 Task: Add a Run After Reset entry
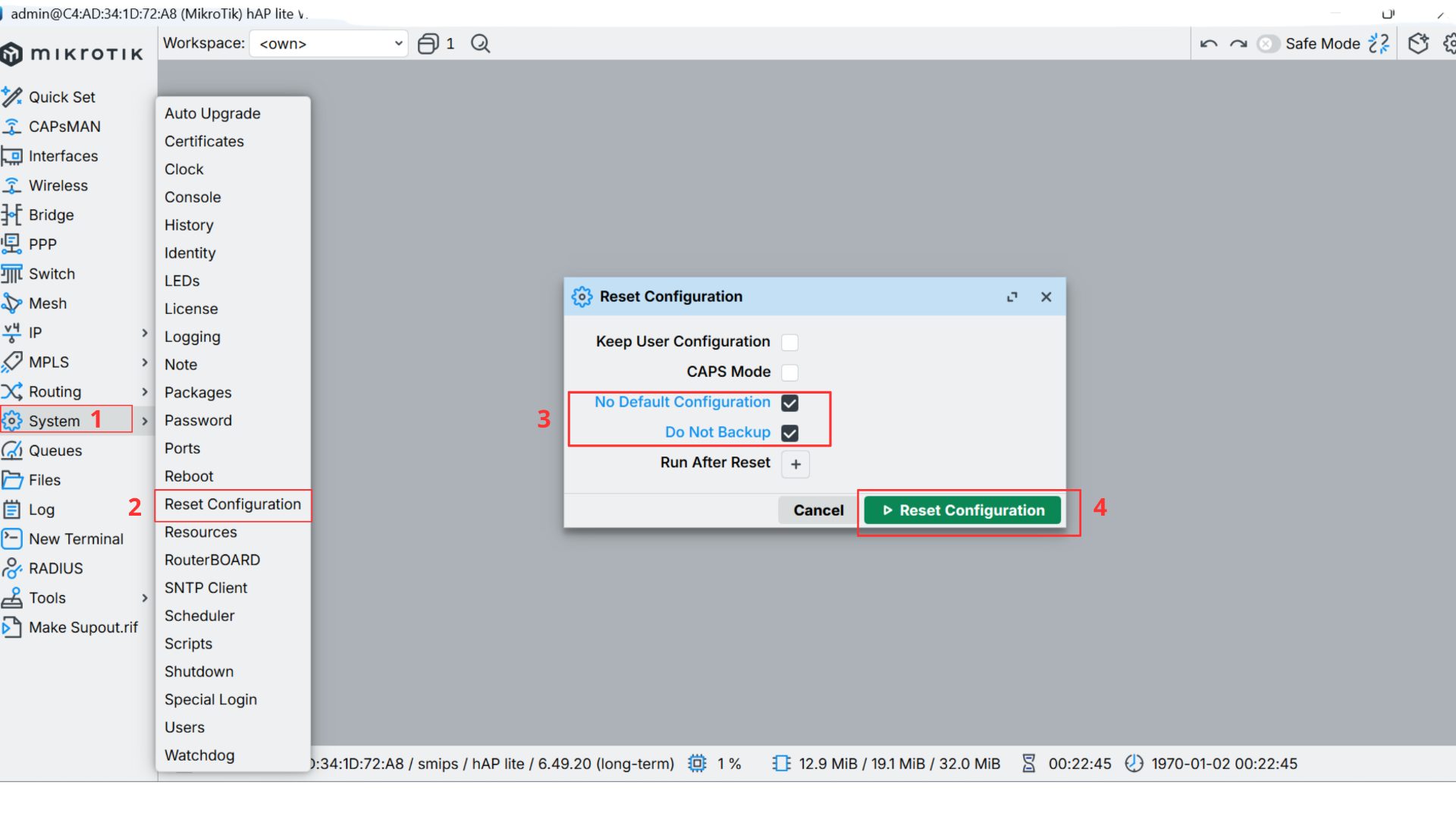tap(795, 464)
